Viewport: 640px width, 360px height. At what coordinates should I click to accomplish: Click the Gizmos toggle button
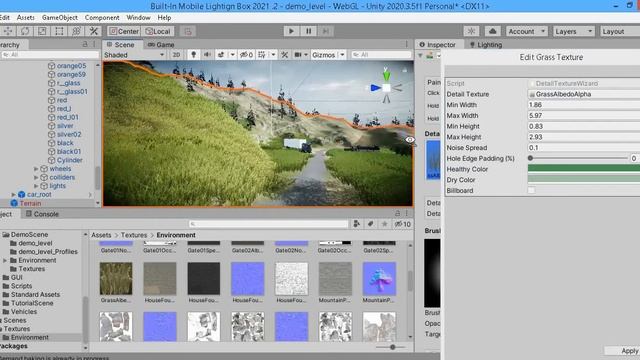click(323, 55)
